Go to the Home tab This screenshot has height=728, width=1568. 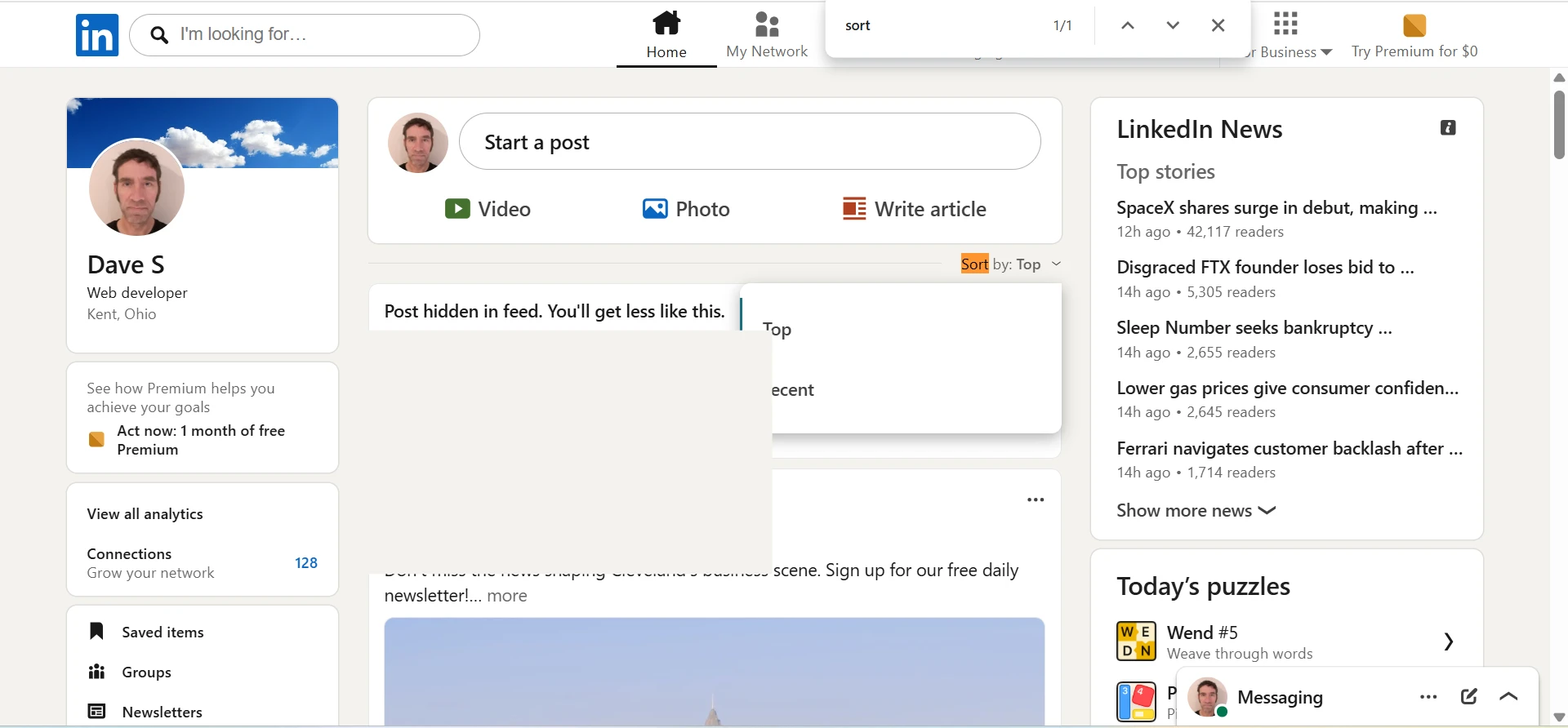pos(666,34)
